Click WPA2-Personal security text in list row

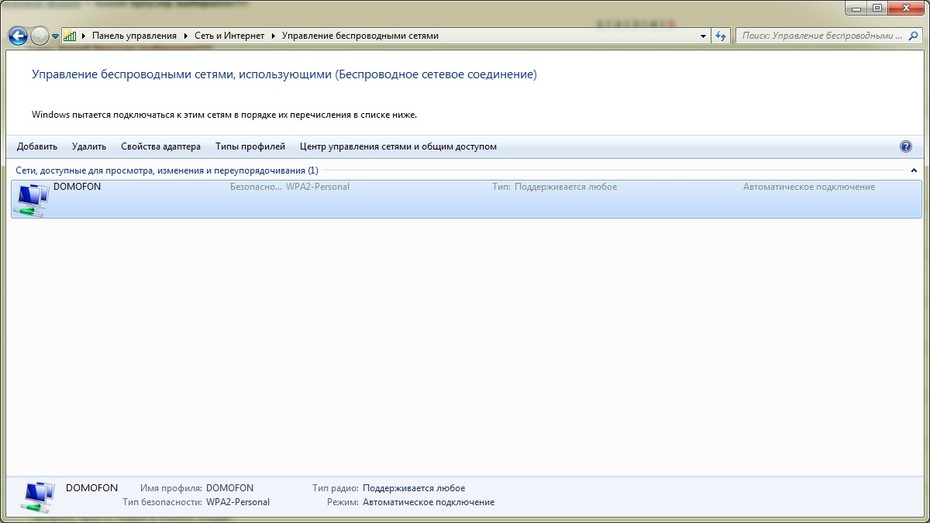(x=317, y=187)
